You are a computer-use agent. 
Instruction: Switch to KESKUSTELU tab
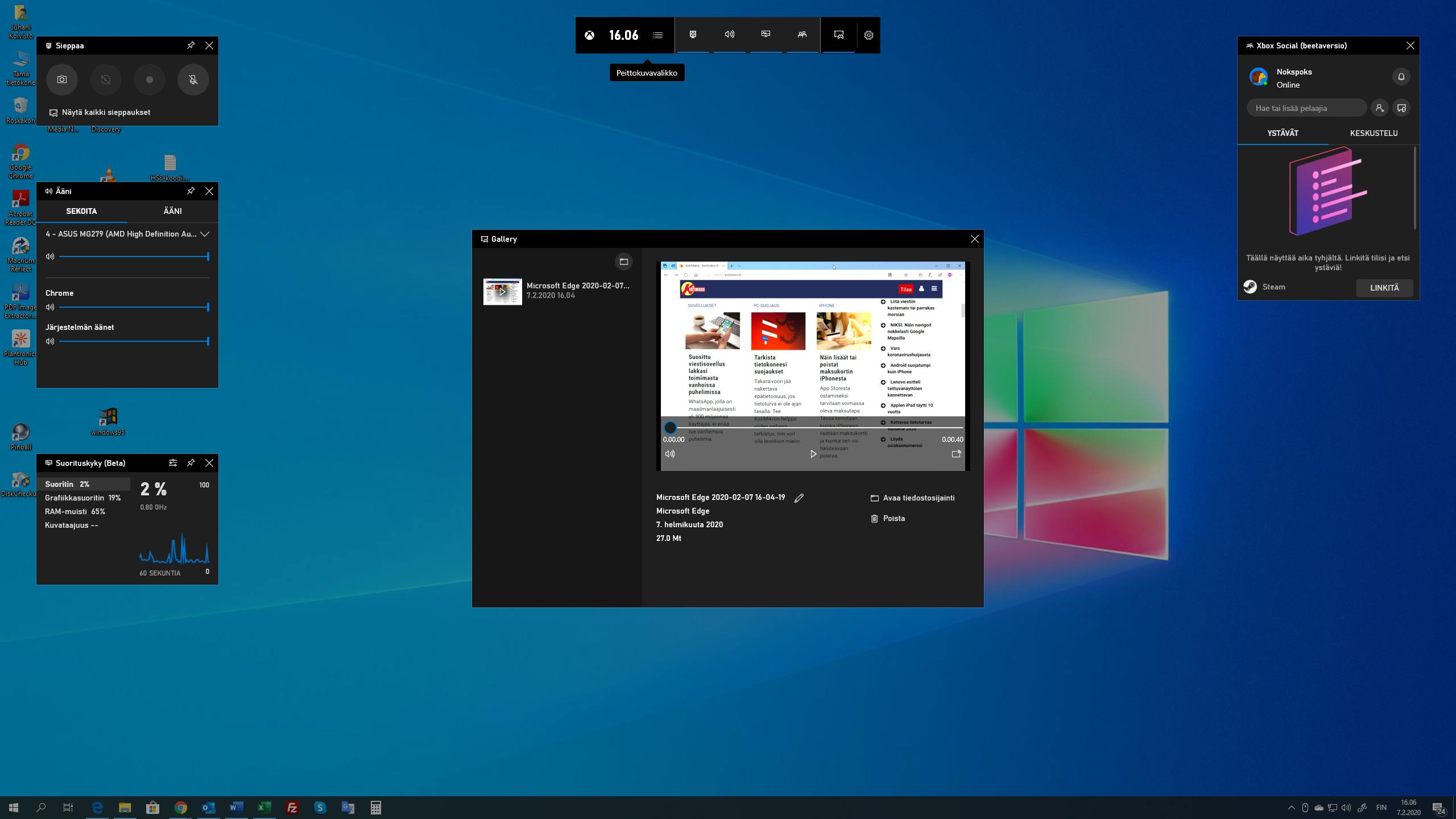point(1374,133)
